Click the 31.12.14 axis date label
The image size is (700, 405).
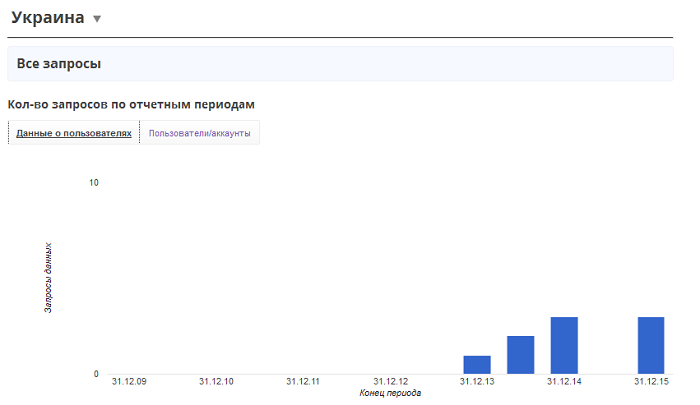[564, 382]
